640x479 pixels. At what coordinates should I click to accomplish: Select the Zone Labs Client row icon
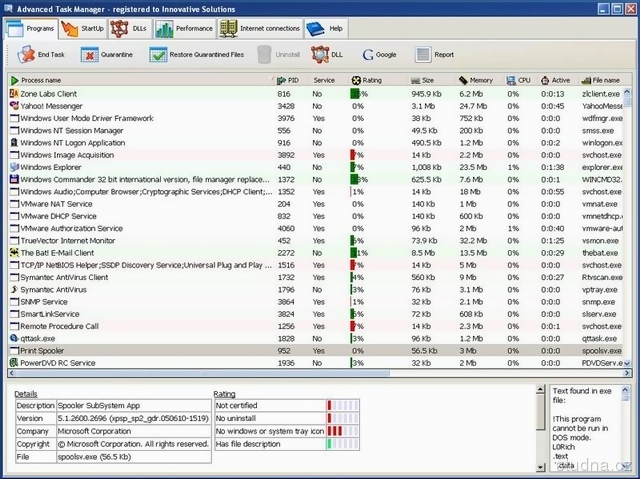[x=13, y=93]
